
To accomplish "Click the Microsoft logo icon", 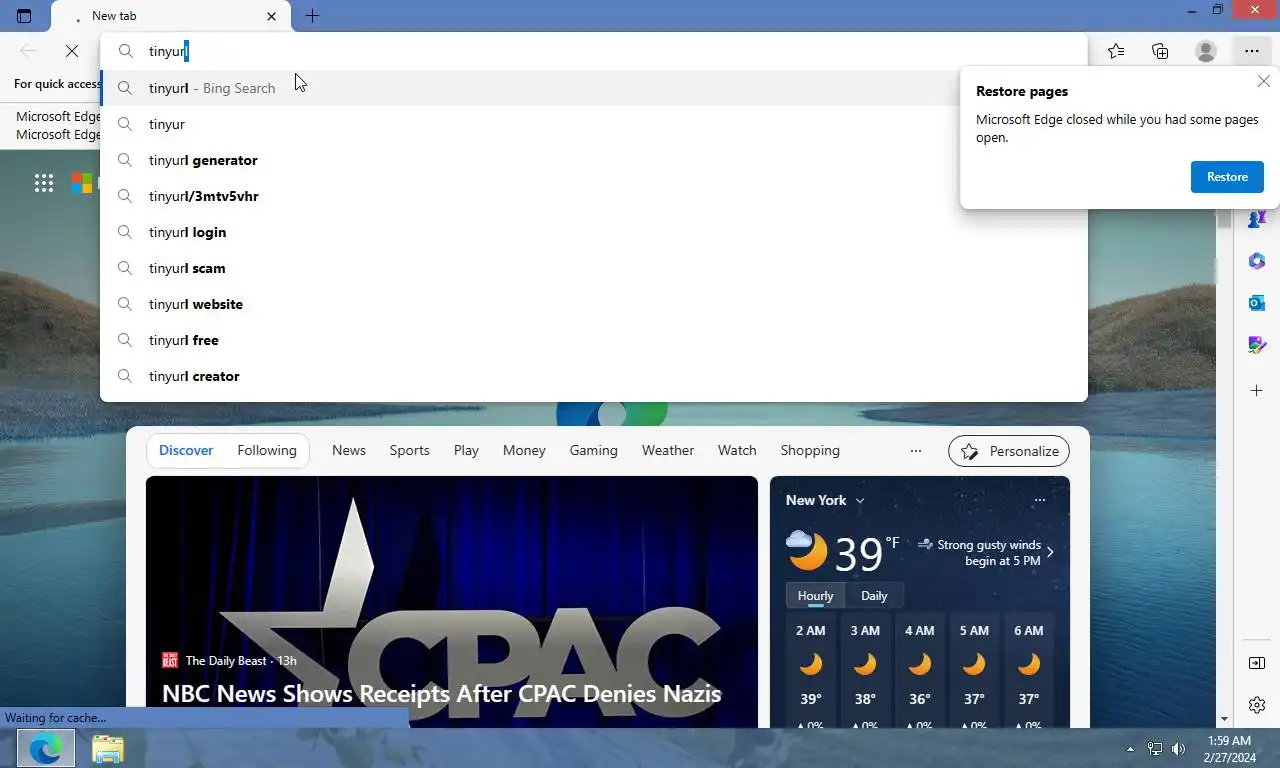I will point(82,182).
